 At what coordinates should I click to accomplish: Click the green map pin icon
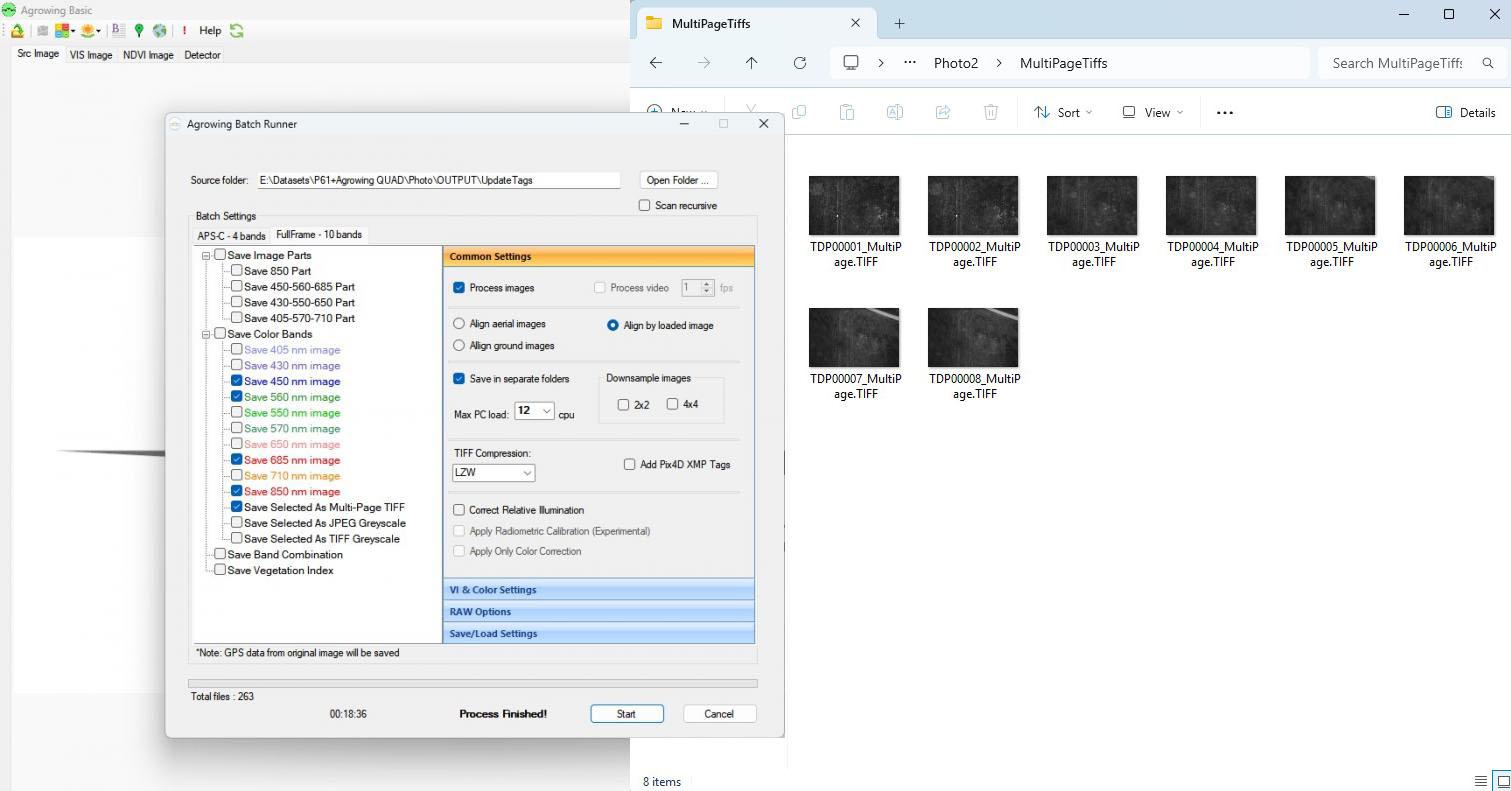pyautogui.click(x=139, y=31)
